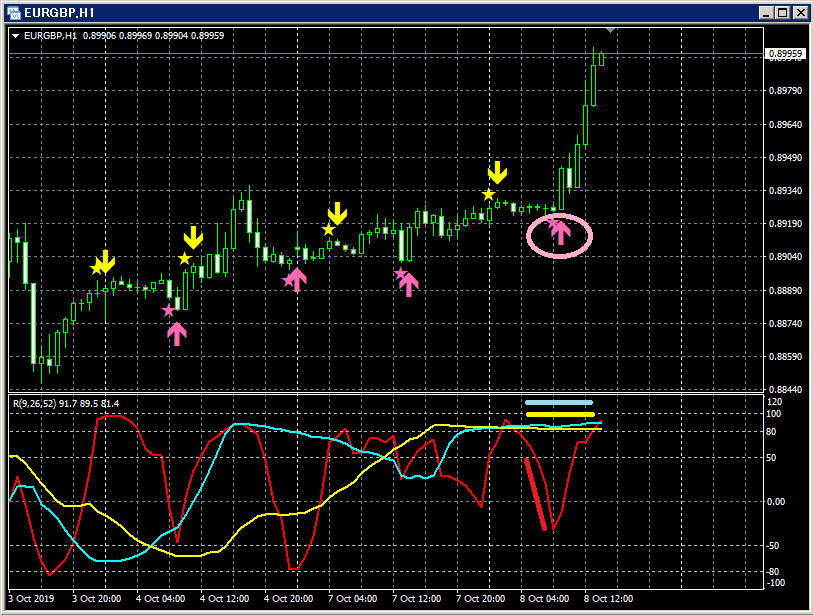Click the 7 Oct 12:00 time label
This screenshot has width=813, height=615.
(416, 598)
